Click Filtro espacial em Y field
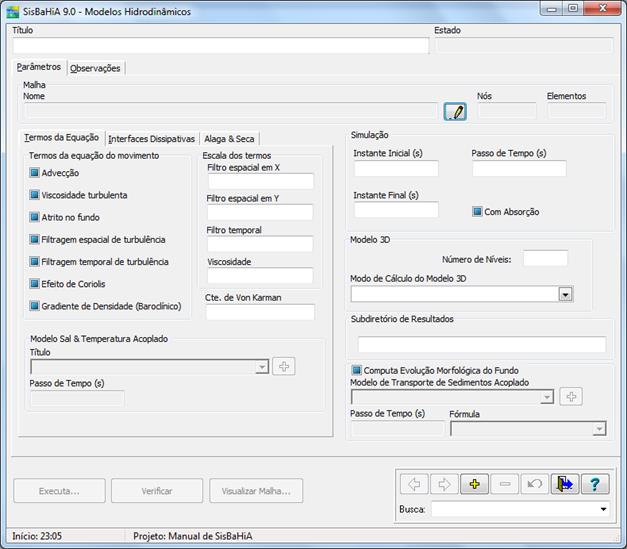 [x=260, y=212]
